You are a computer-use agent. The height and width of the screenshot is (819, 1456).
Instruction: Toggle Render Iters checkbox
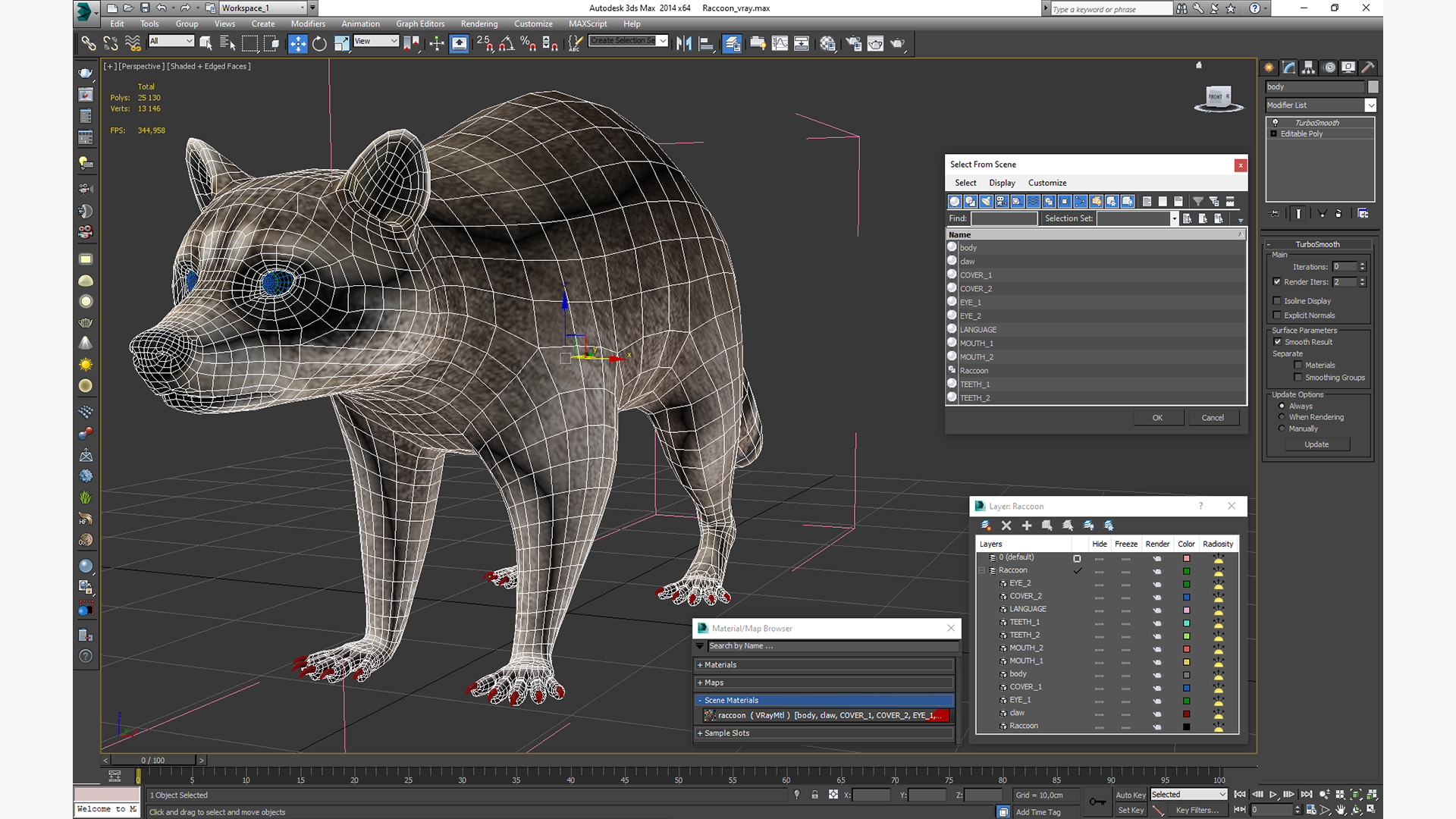coord(1277,281)
